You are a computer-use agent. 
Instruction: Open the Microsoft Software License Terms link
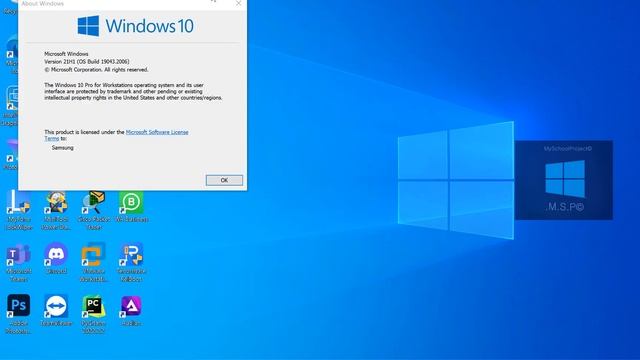[157, 132]
